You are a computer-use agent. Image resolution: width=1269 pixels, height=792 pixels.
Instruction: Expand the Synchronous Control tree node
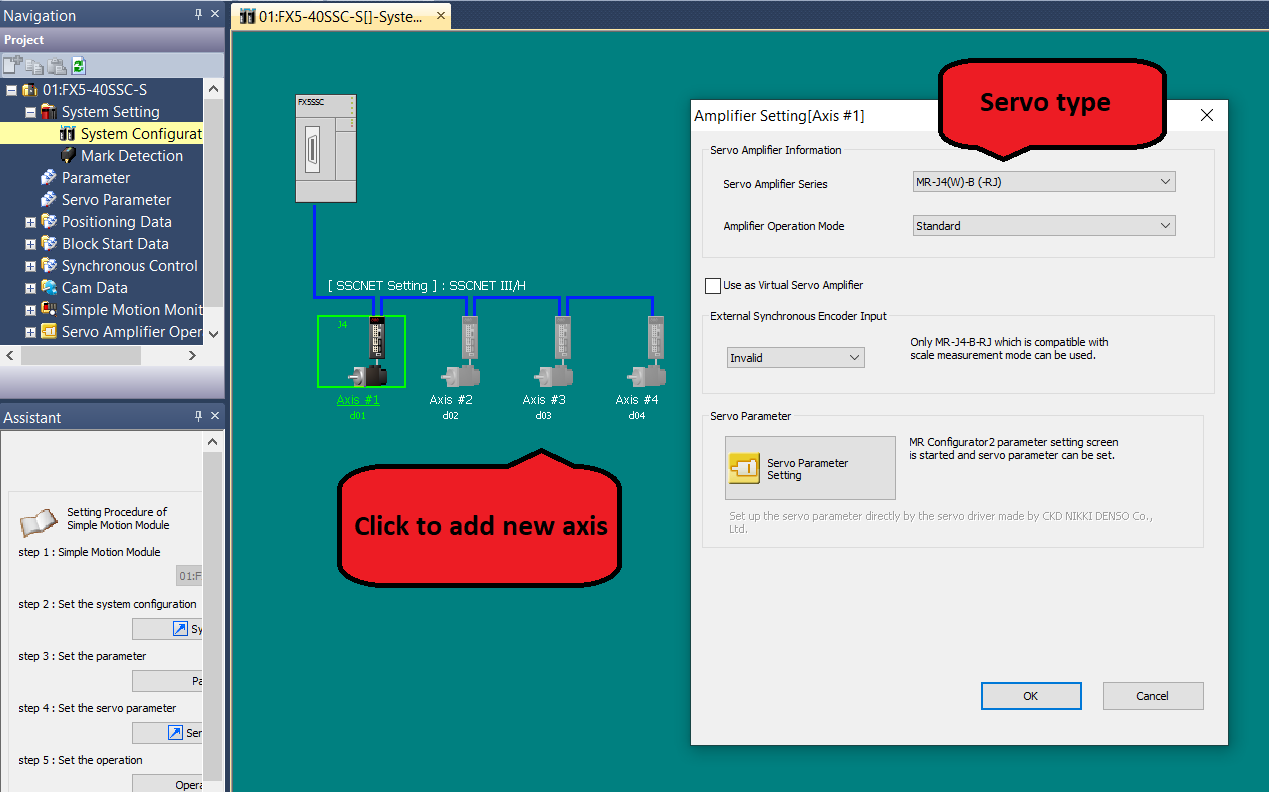click(x=30, y=266)
